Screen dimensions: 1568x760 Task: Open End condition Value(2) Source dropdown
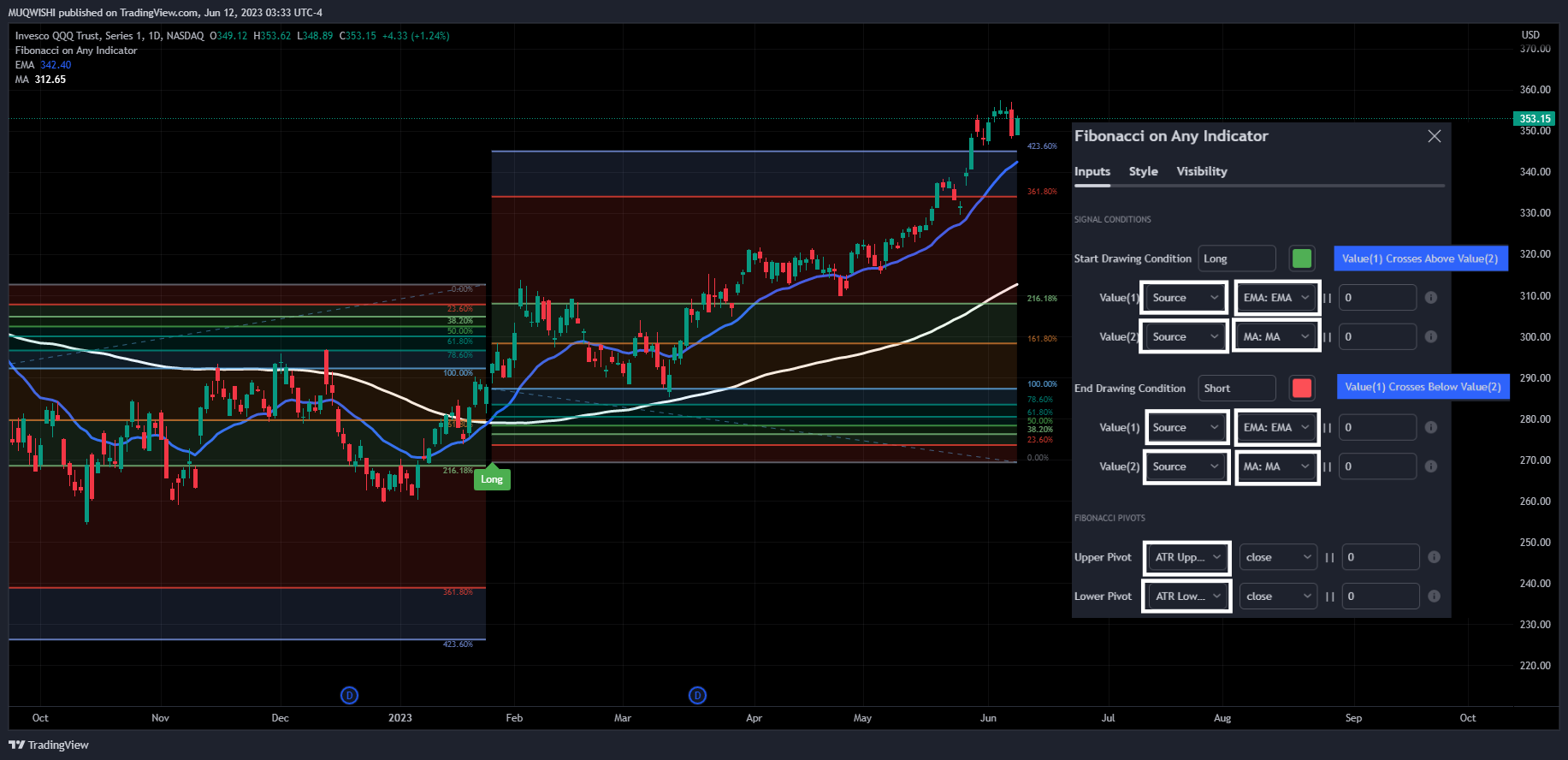pos(1185,467)
